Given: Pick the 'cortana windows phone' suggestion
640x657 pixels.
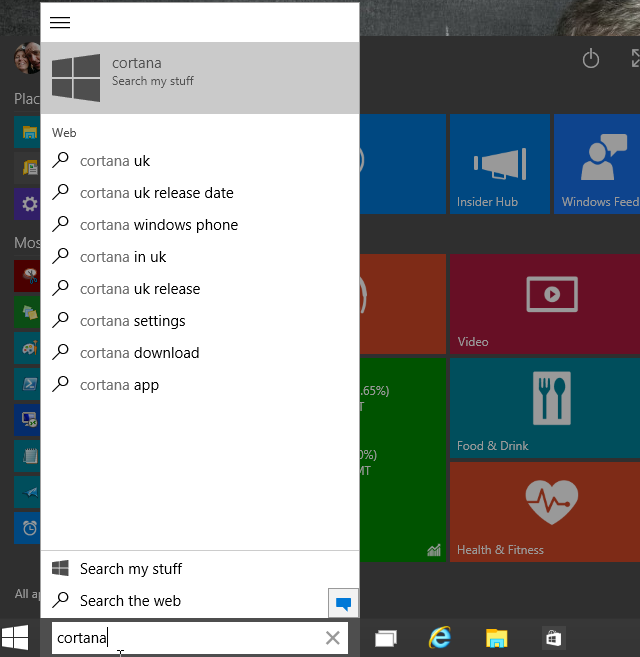Looking at the screenshot, I should tap(200, 225).
